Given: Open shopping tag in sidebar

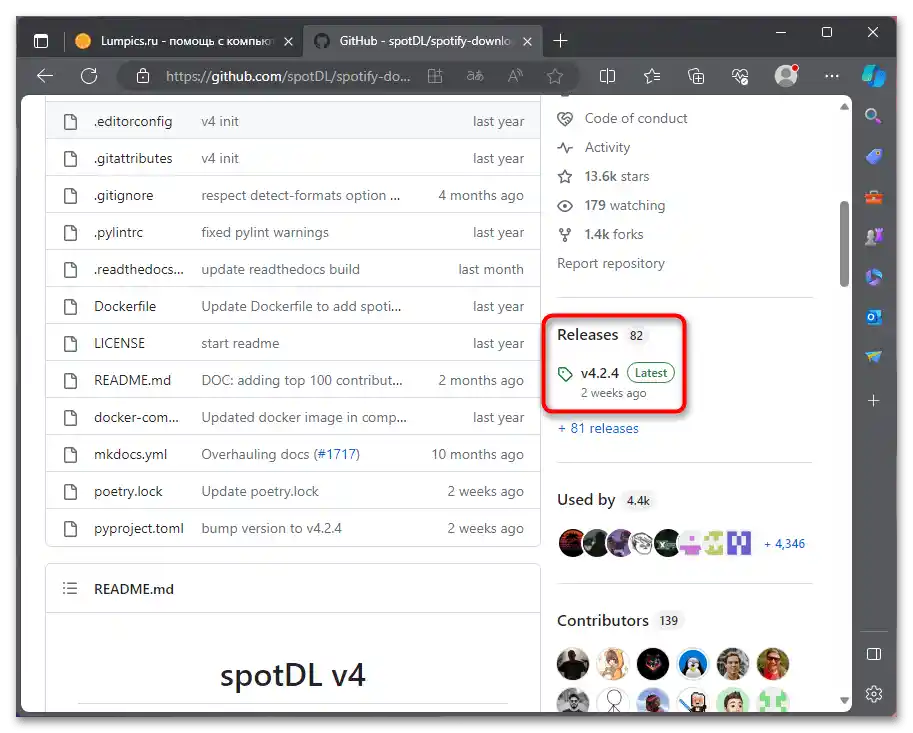Looking at the screenshot, I should pos(873,156).
